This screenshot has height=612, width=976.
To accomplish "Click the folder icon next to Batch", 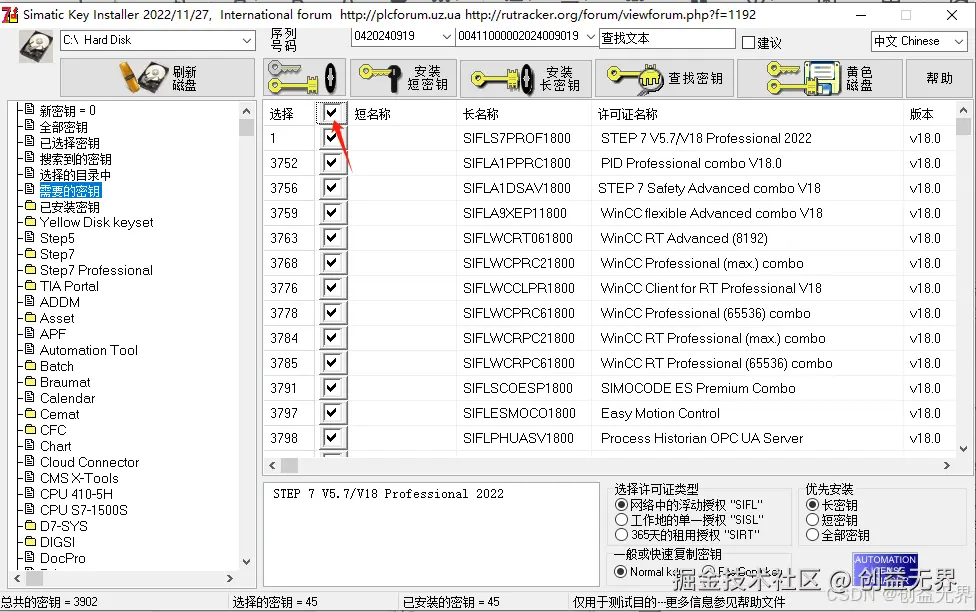I will (30, 365).
